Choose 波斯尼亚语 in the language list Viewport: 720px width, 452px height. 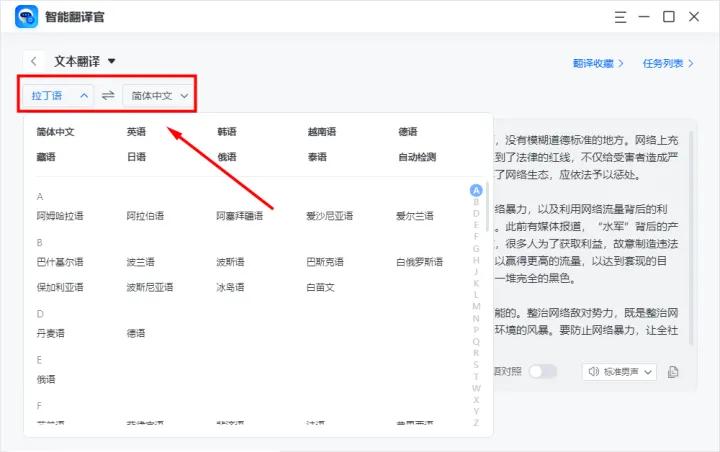click(x=150, y=288)
